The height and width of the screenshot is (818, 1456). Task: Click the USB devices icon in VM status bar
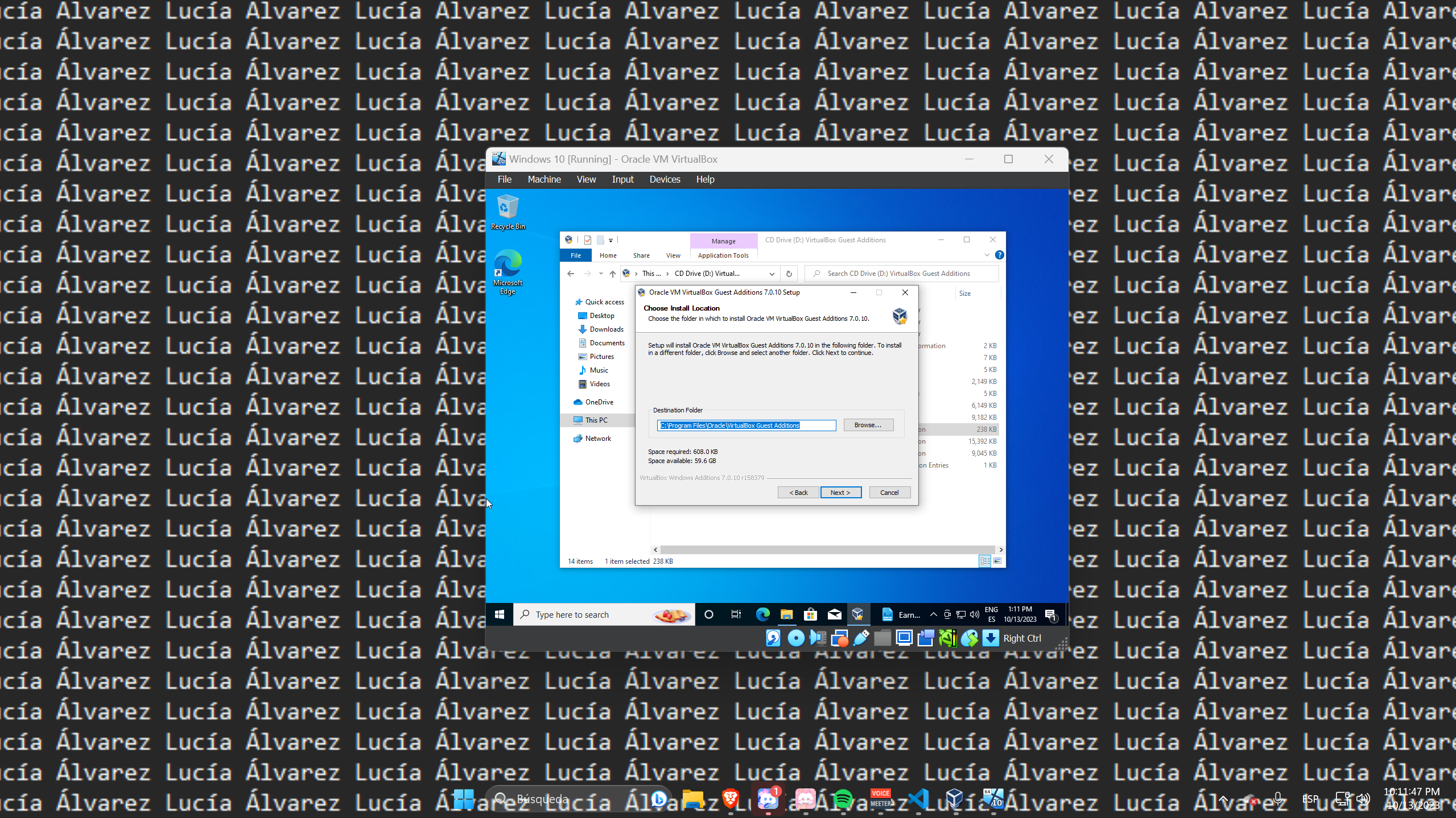(860, 638)
